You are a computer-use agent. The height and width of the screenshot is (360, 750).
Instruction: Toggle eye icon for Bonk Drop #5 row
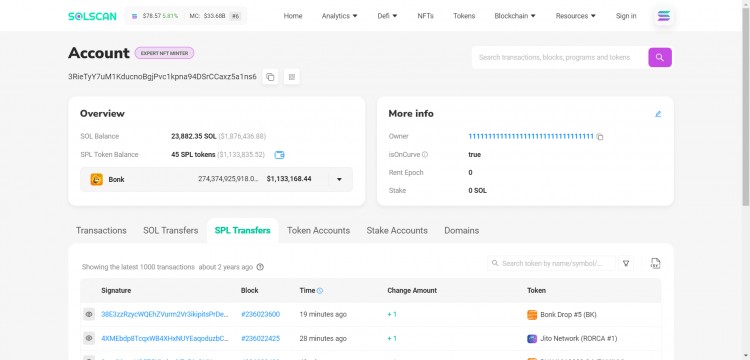(x=89, y=315)
